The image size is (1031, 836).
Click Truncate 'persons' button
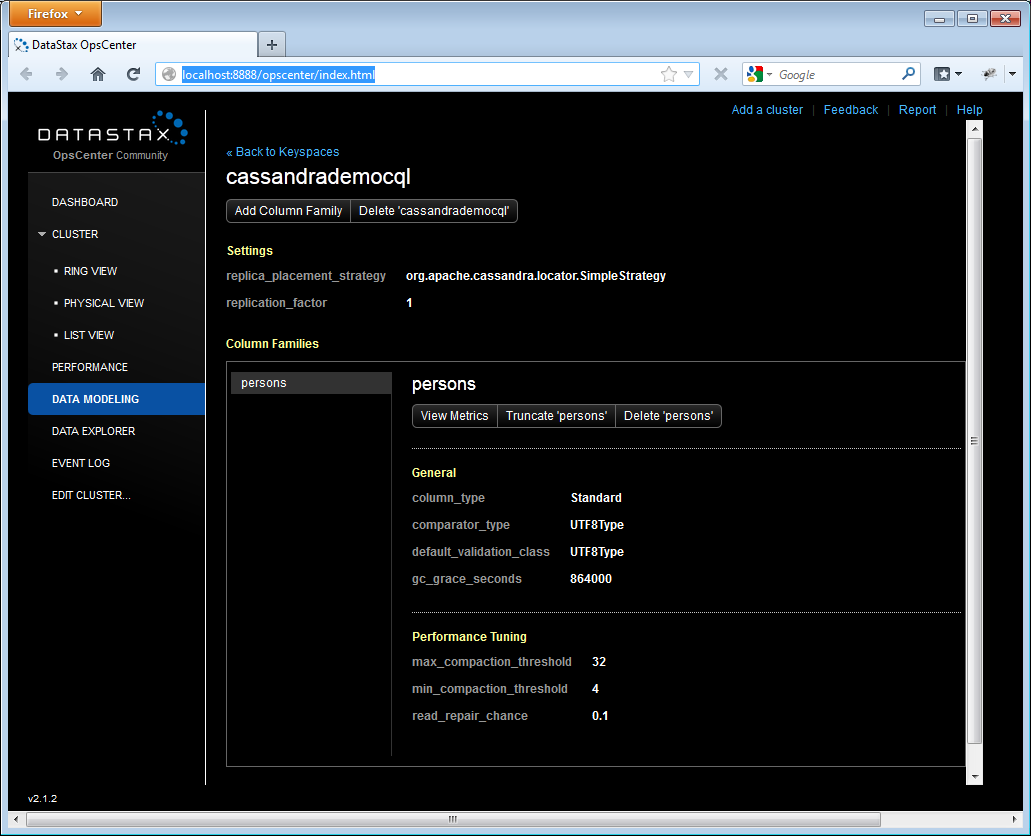click(556, 416)
